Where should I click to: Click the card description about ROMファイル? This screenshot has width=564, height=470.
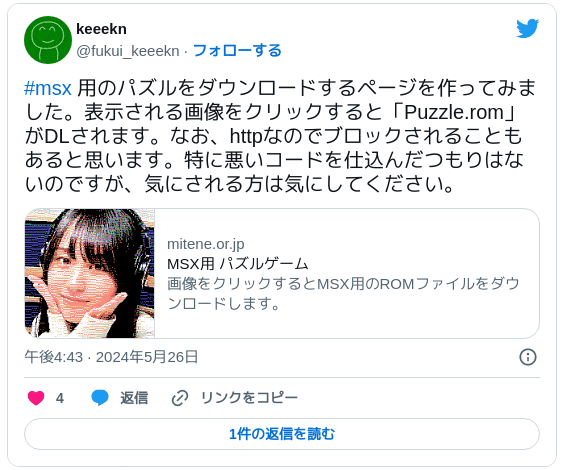point(344,294)
